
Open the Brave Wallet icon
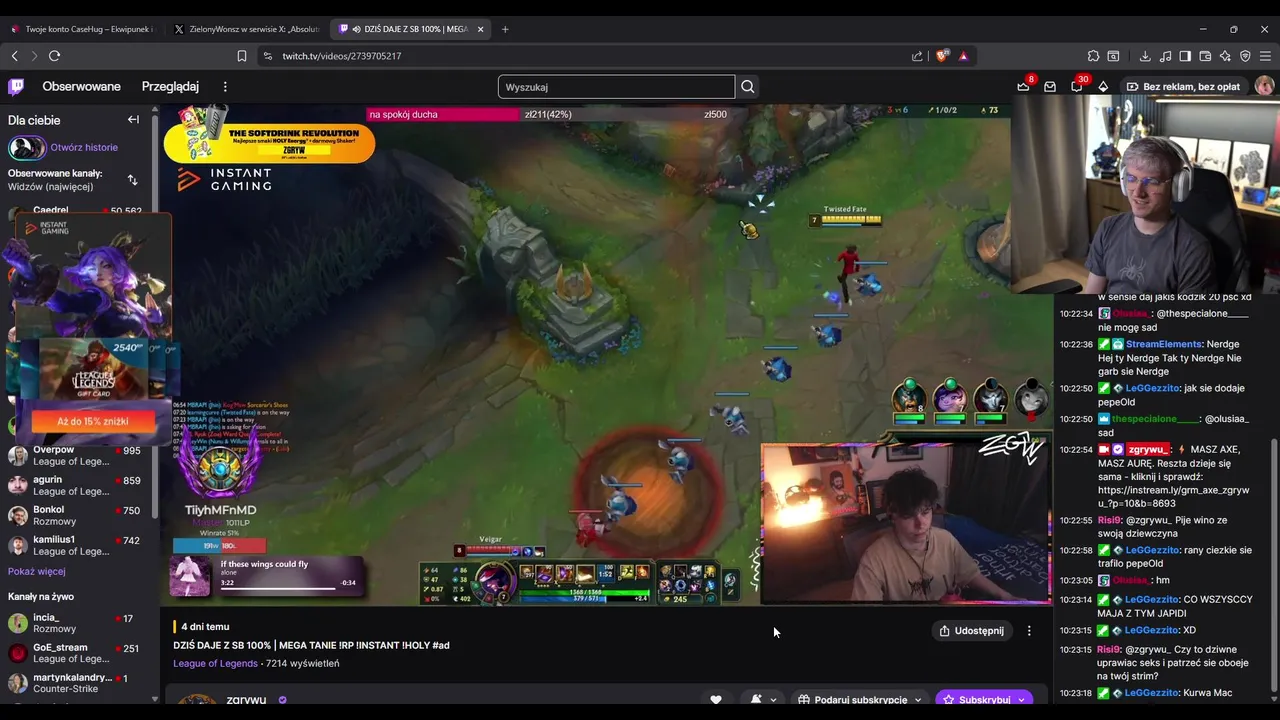[1205, 56]
